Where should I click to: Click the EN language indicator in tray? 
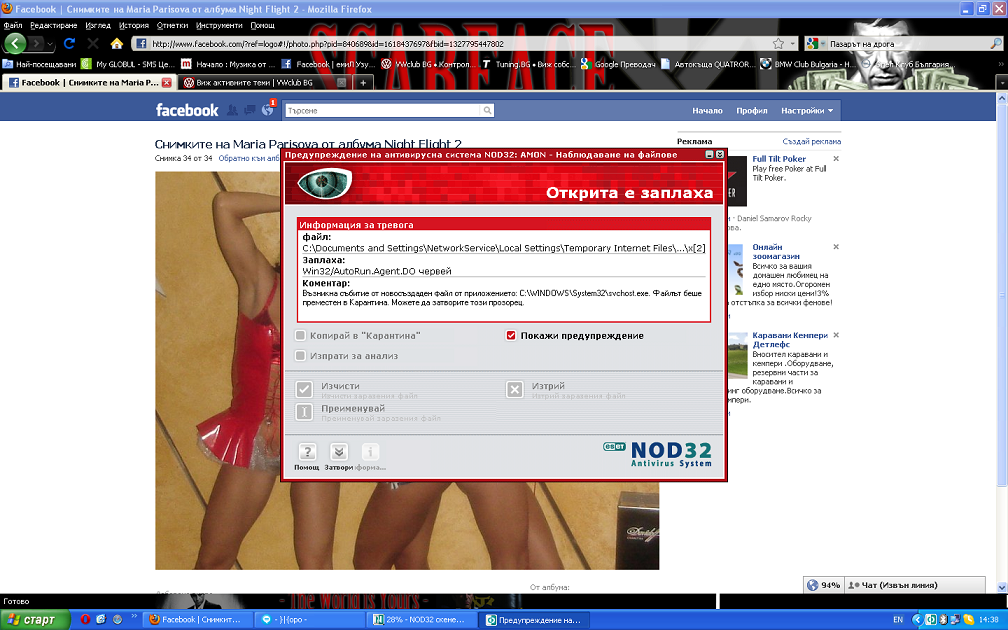pos(898,620)
